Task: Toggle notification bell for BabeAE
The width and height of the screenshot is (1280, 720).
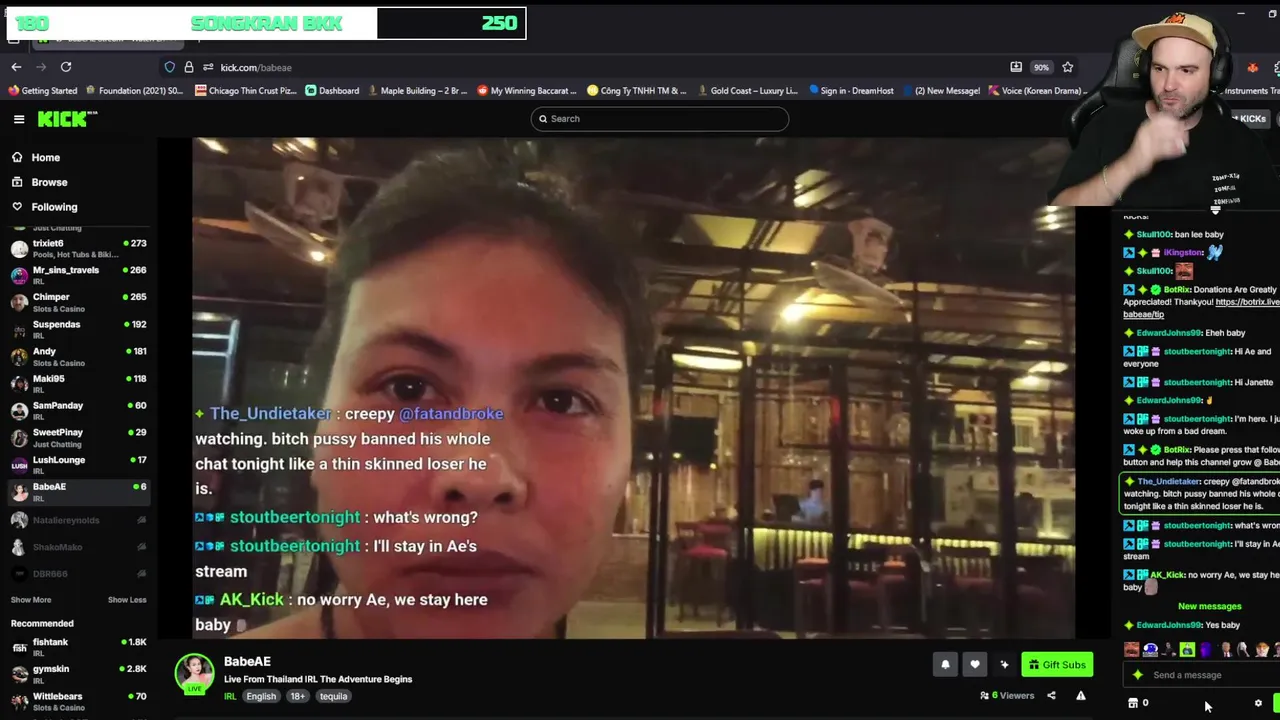Action: [945, 665]
